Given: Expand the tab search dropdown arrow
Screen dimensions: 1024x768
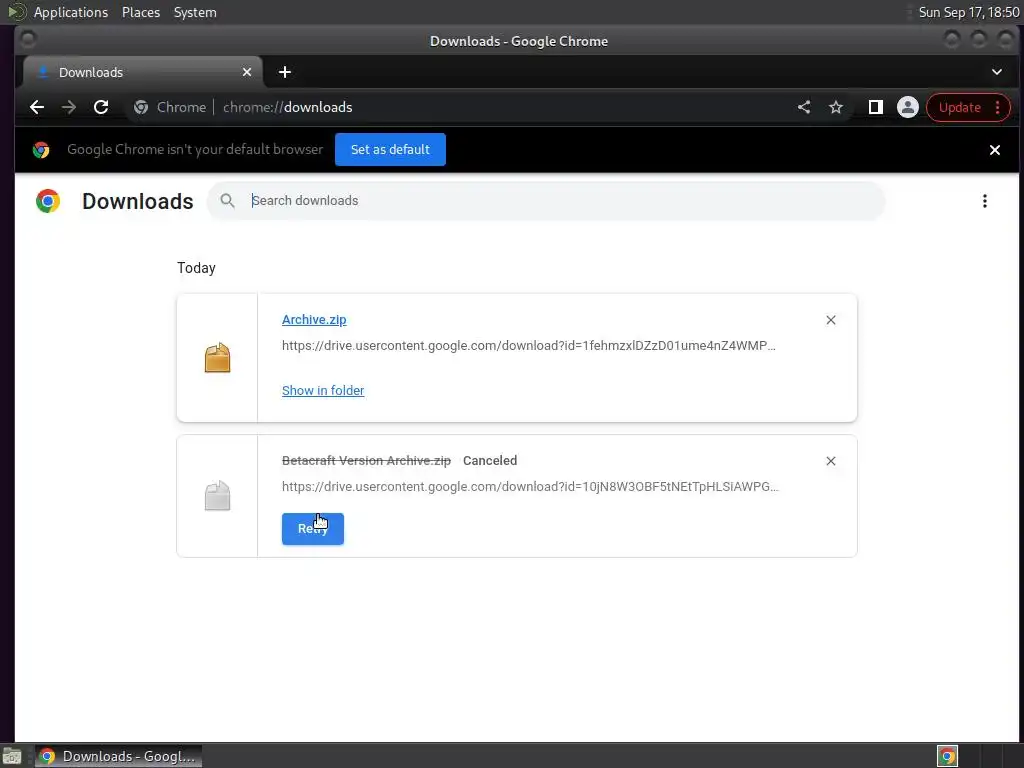Looking at the screenshot, I should (x=997, y=72).
